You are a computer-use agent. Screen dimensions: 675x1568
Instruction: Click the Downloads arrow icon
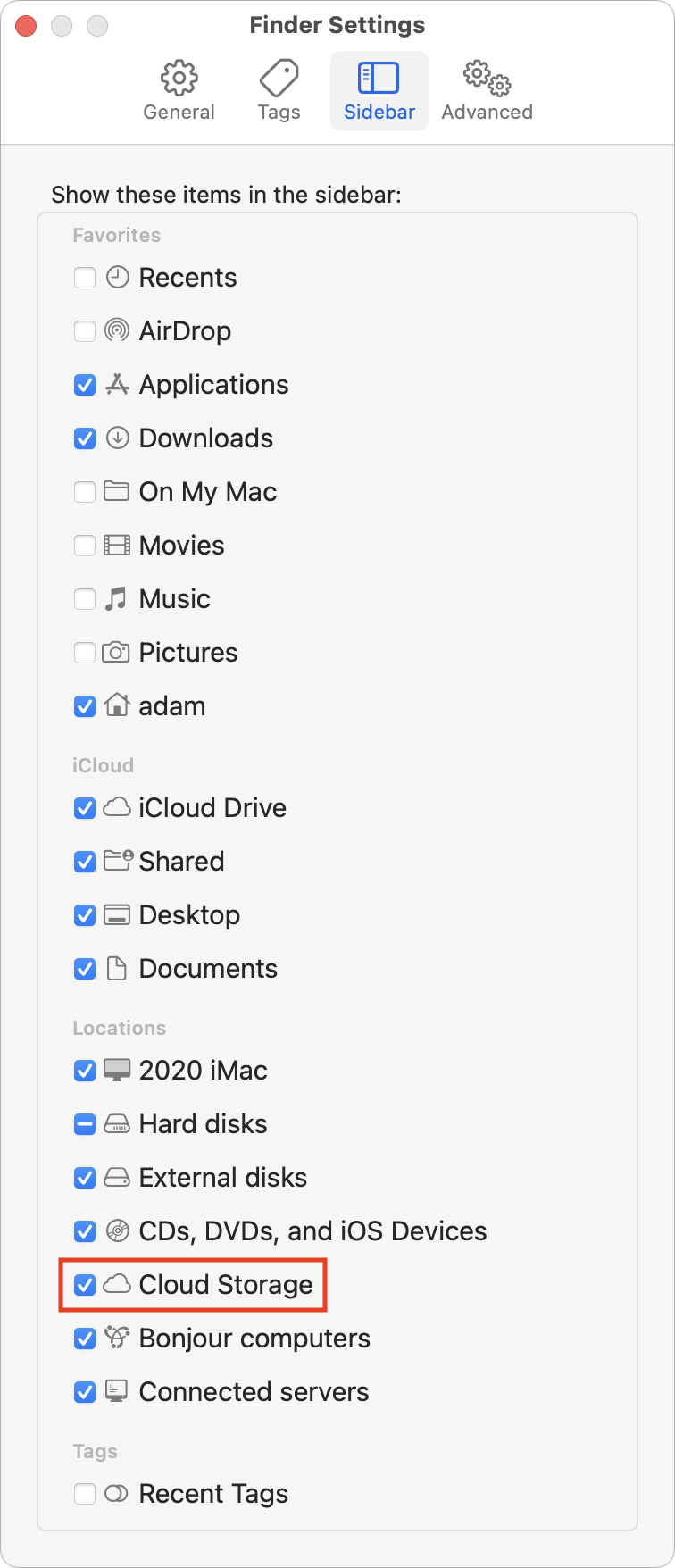pos(116,438)
